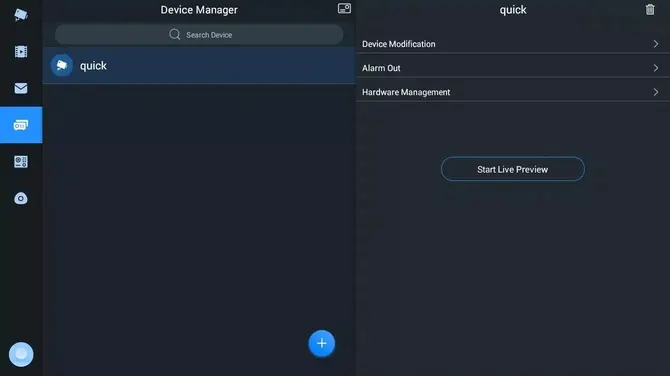Viewport: 670px width, 376px height.
Task: Select Device Manager icon in sidebar
Action: click(x=21, y=125)
